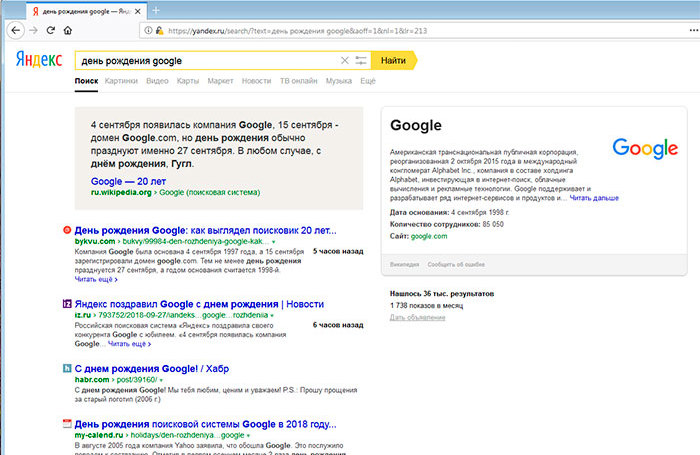Show site information icon in address bar

148,30
